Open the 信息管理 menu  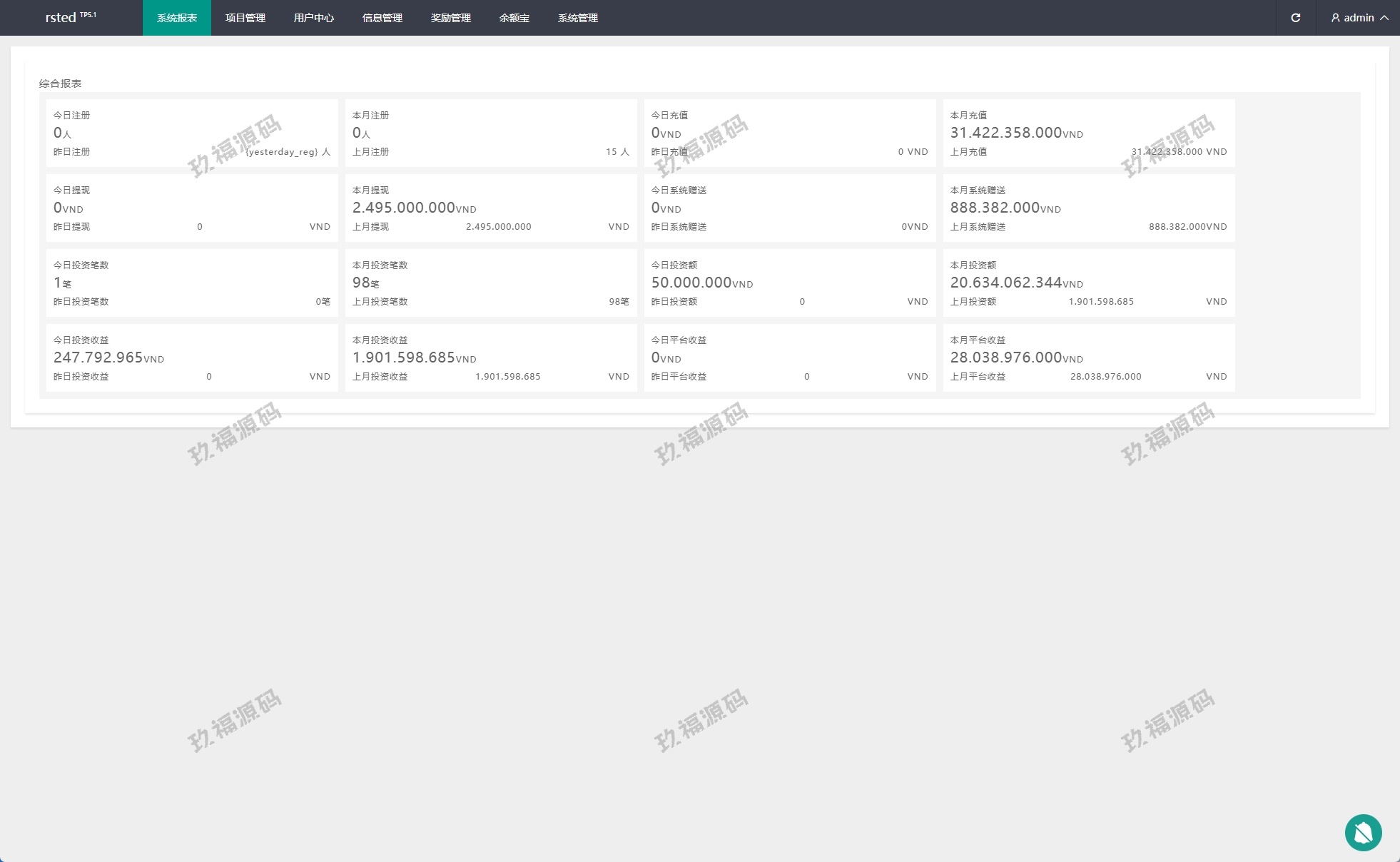tap(382, 18)
